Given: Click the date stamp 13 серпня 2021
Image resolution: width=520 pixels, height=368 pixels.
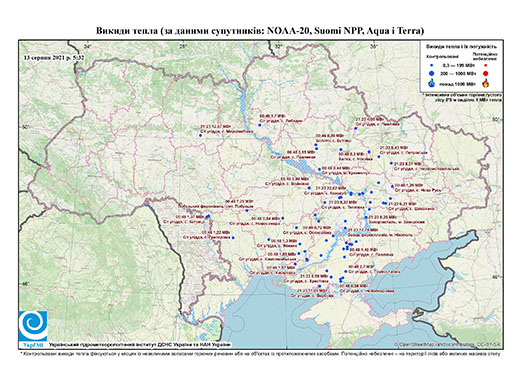Looking at the screenshot, I should tap(54, 58).
